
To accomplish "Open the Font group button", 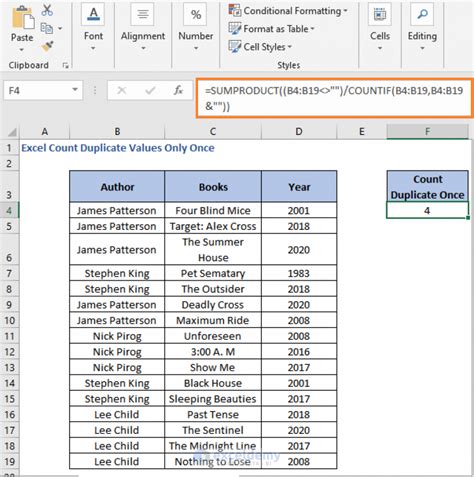I will (x=93, y=27).
